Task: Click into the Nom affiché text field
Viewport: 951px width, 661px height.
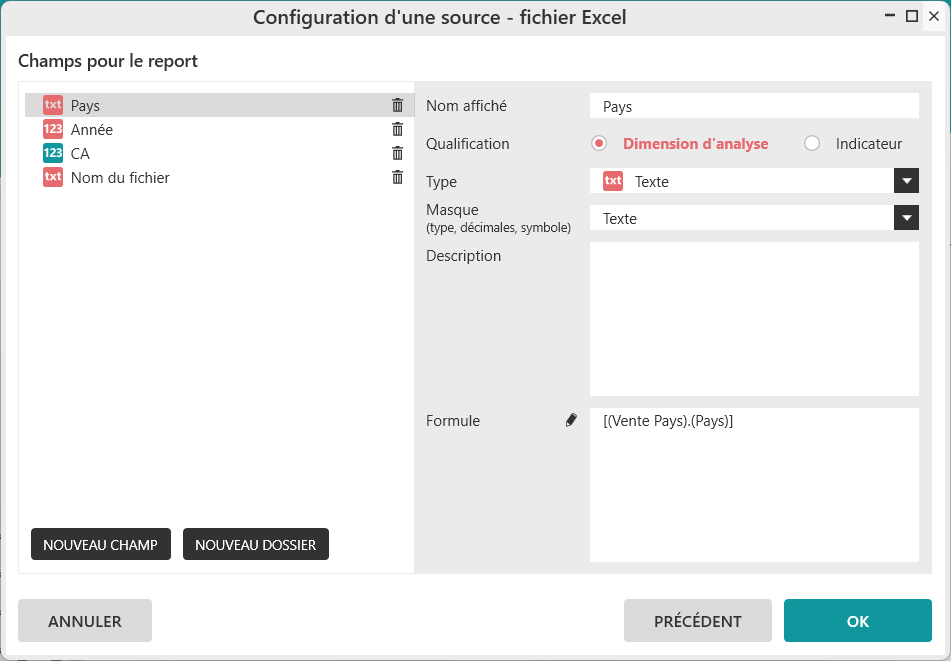Action: click(x=754, y=106)
